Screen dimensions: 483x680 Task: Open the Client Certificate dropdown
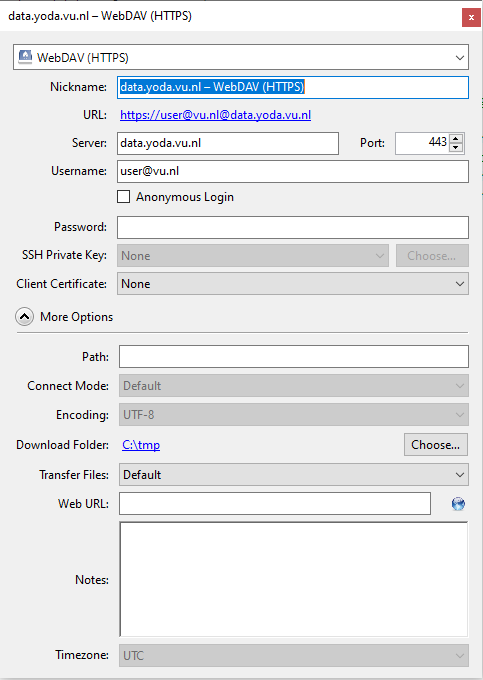coord(293,284)
